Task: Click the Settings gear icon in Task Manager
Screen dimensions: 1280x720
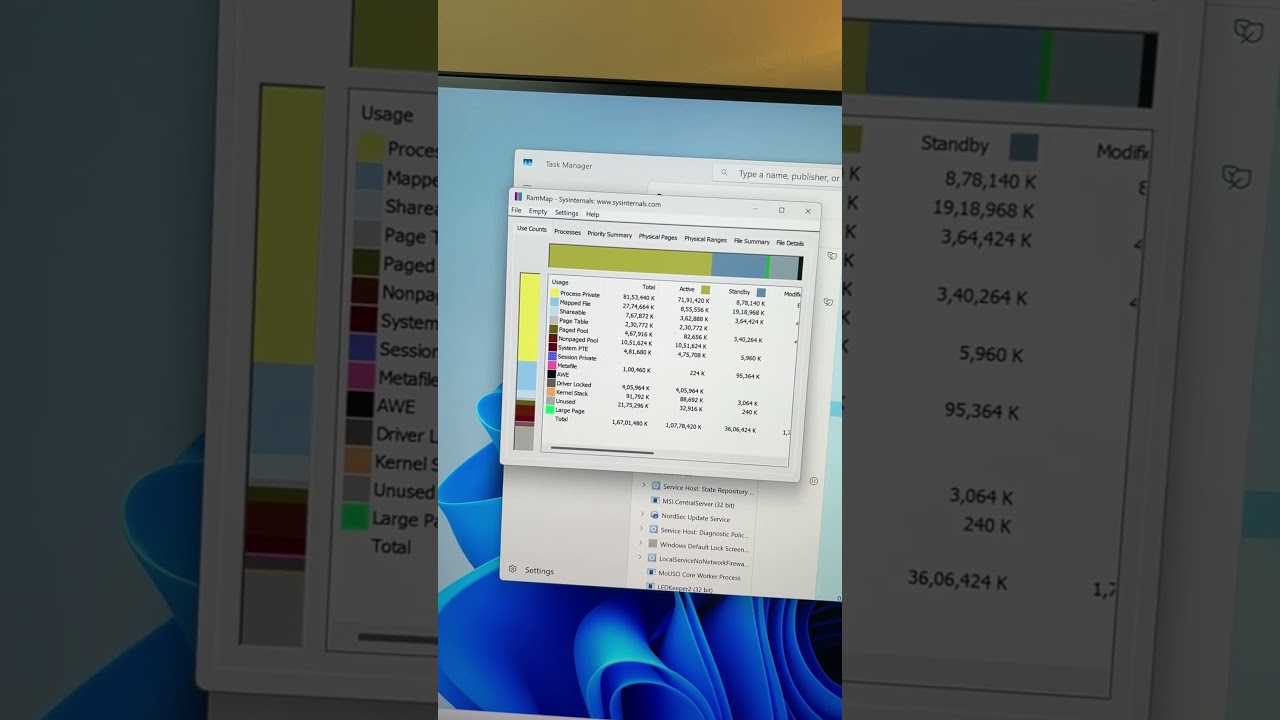Action: (513, 569)
